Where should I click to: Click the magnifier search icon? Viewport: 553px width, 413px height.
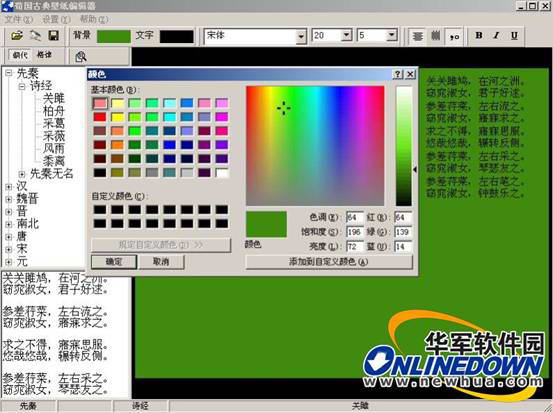point(81,56)
